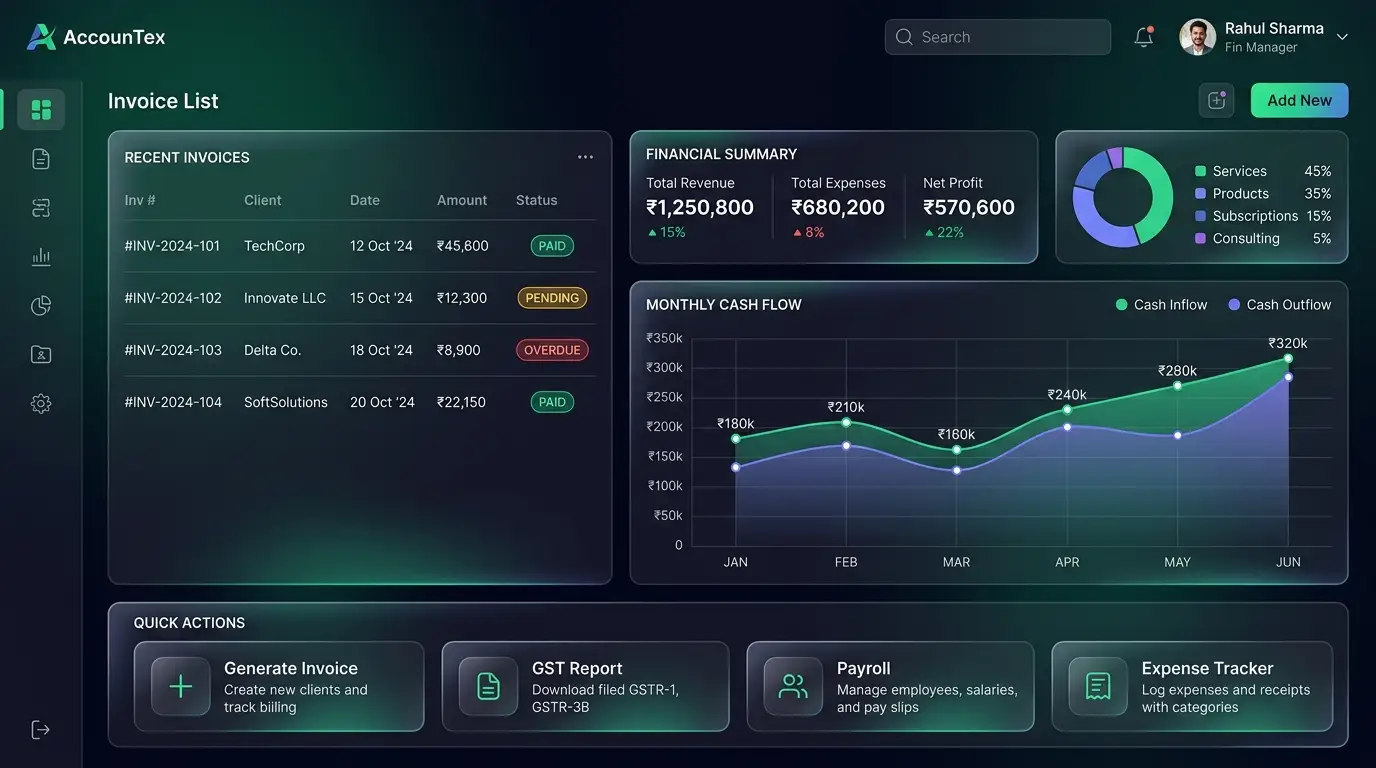The image size is (1376, 768).
Task: Select the workflow nodes icon in sidebar
Action: click(41, 208)
